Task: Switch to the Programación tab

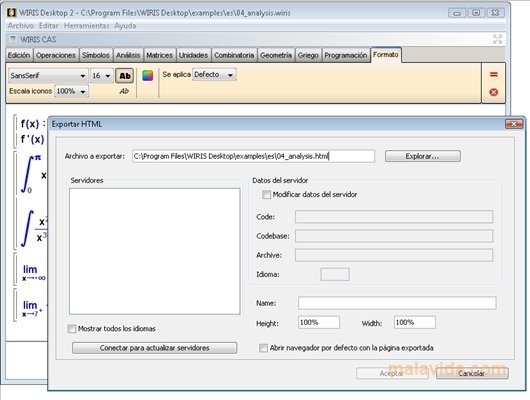Action: (x=346, y=55)
